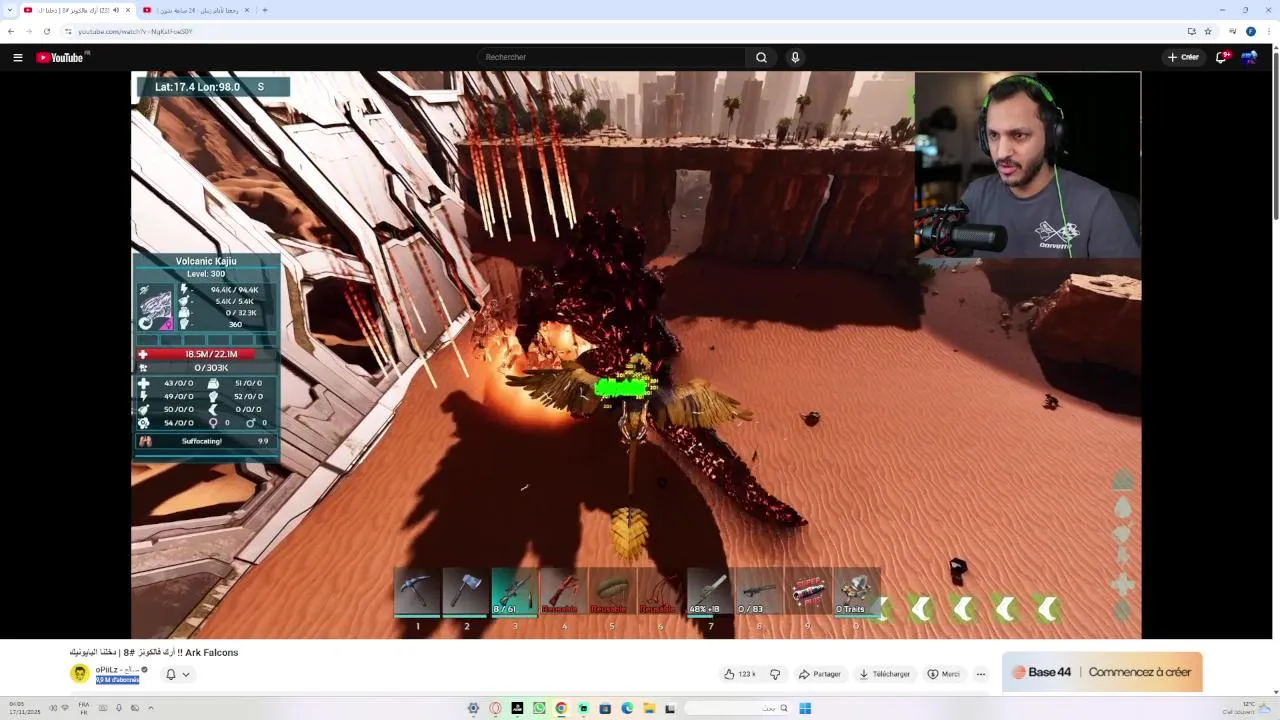Open Chrome profile avatar
Viewport: 1280px width, 720px height.
(1251, 31)
